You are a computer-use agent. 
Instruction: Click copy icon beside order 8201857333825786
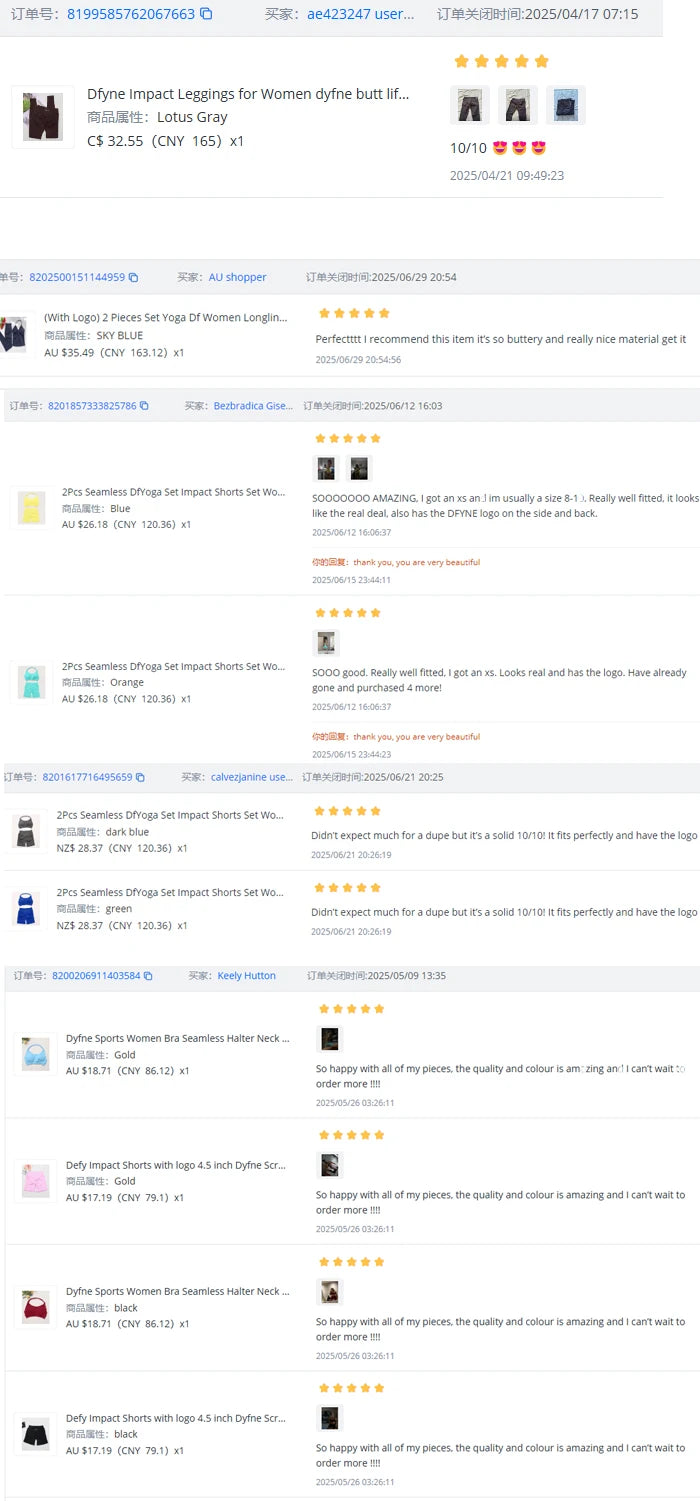[x=144, y=406]
